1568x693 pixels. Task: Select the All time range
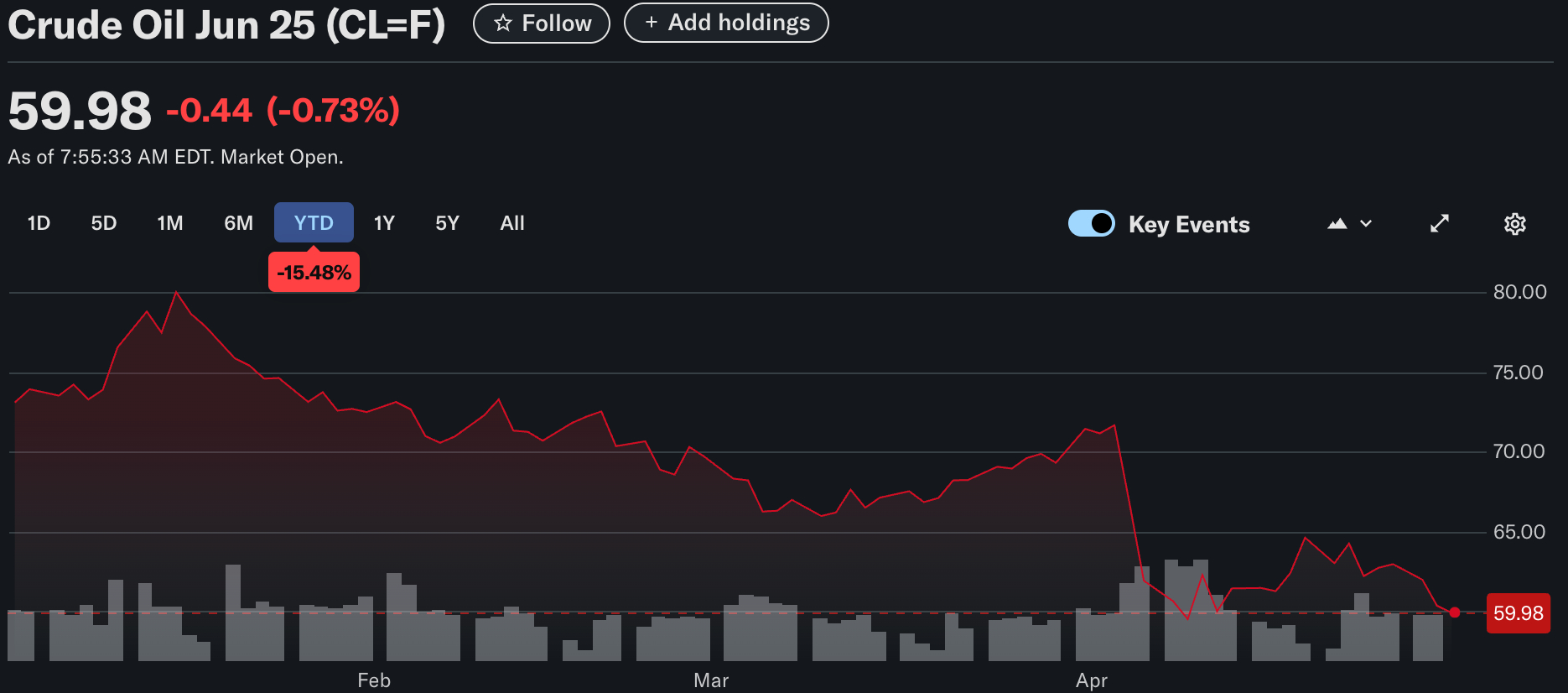(x=511, y=223)
